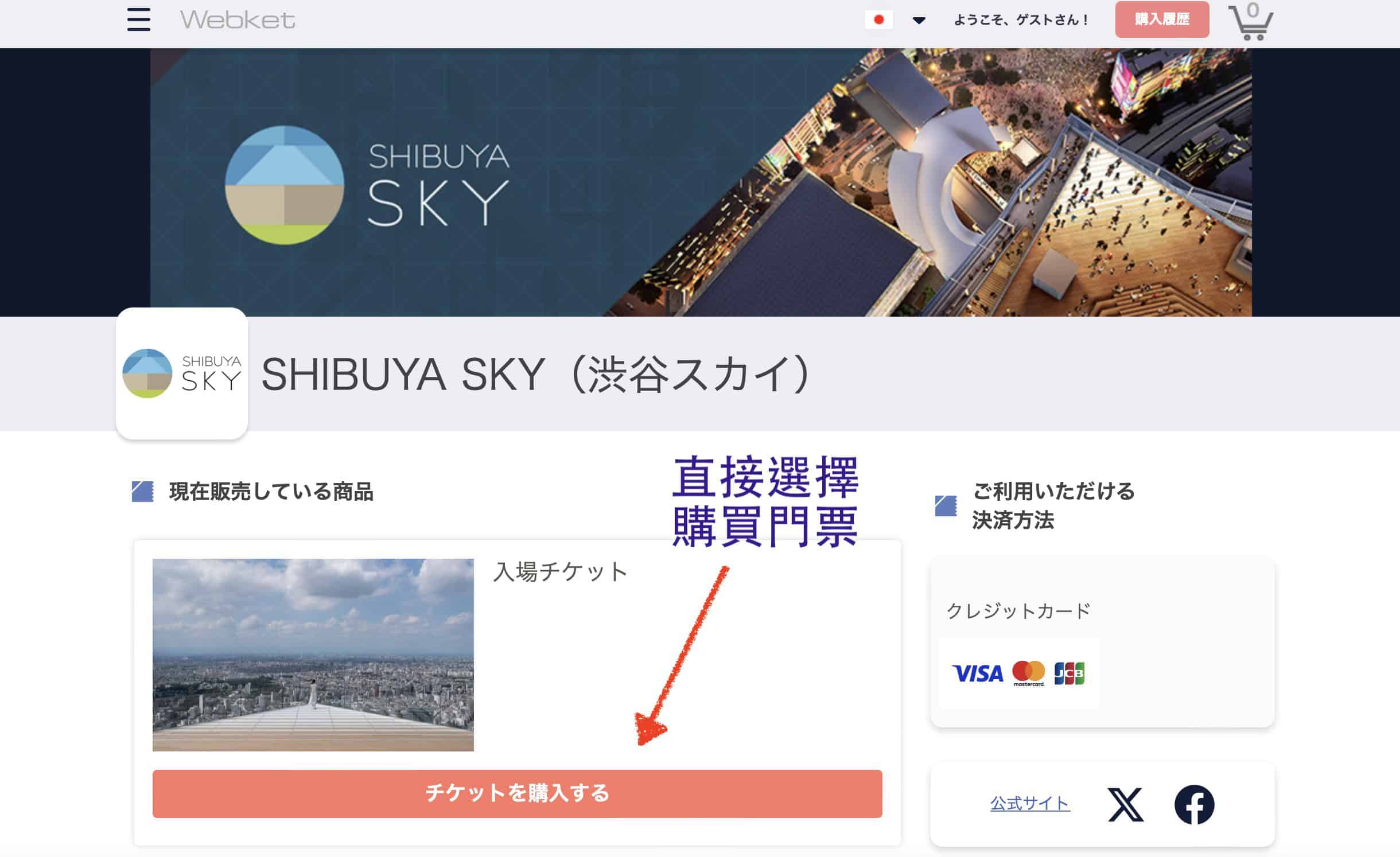The width and height of the screenshot is (1400, 857).
Task: Click the Mastercard icon
Action: tap(1029, 673)
